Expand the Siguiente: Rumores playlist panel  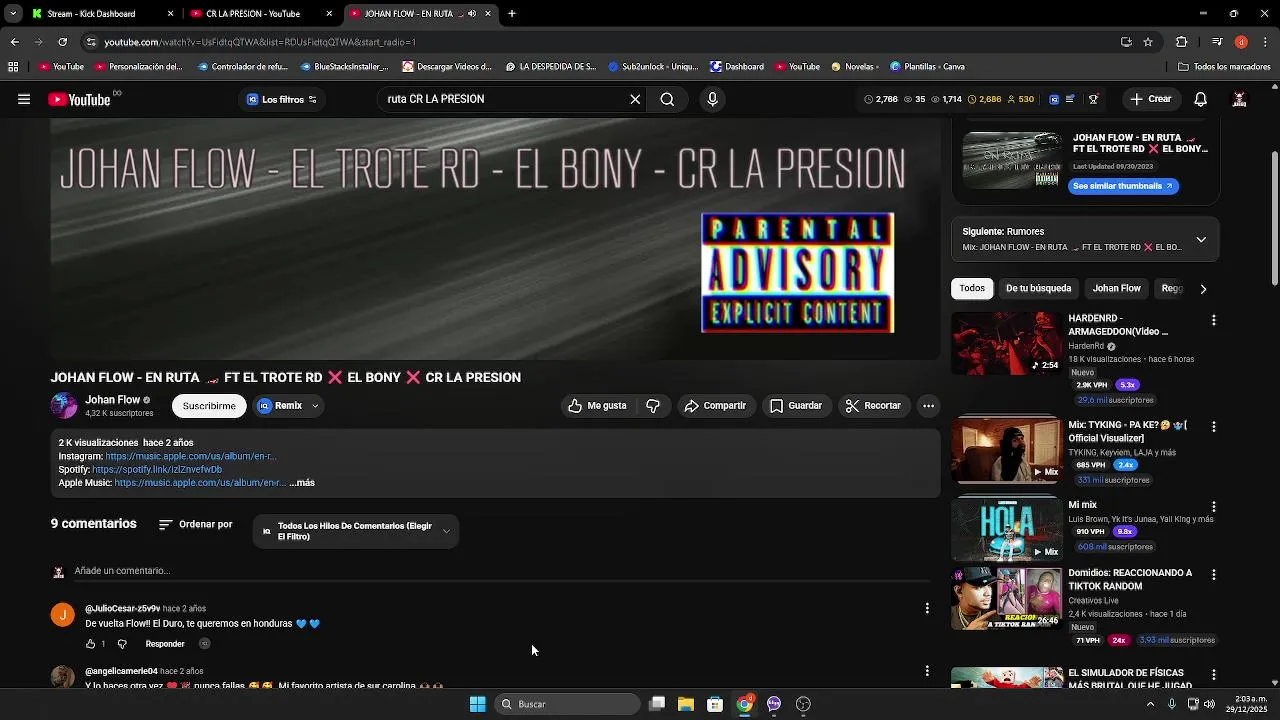tap(1201, 240)
